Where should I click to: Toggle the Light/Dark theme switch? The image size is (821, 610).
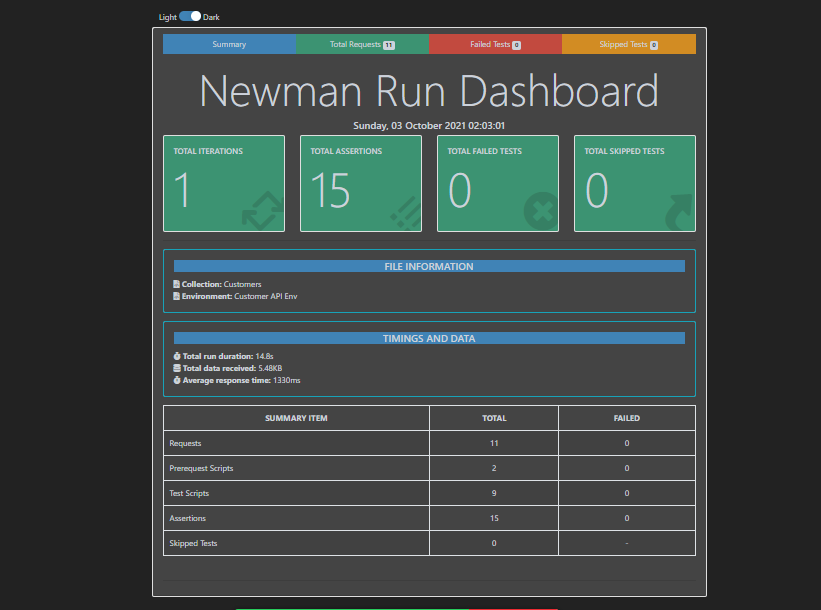pos(190,16)
